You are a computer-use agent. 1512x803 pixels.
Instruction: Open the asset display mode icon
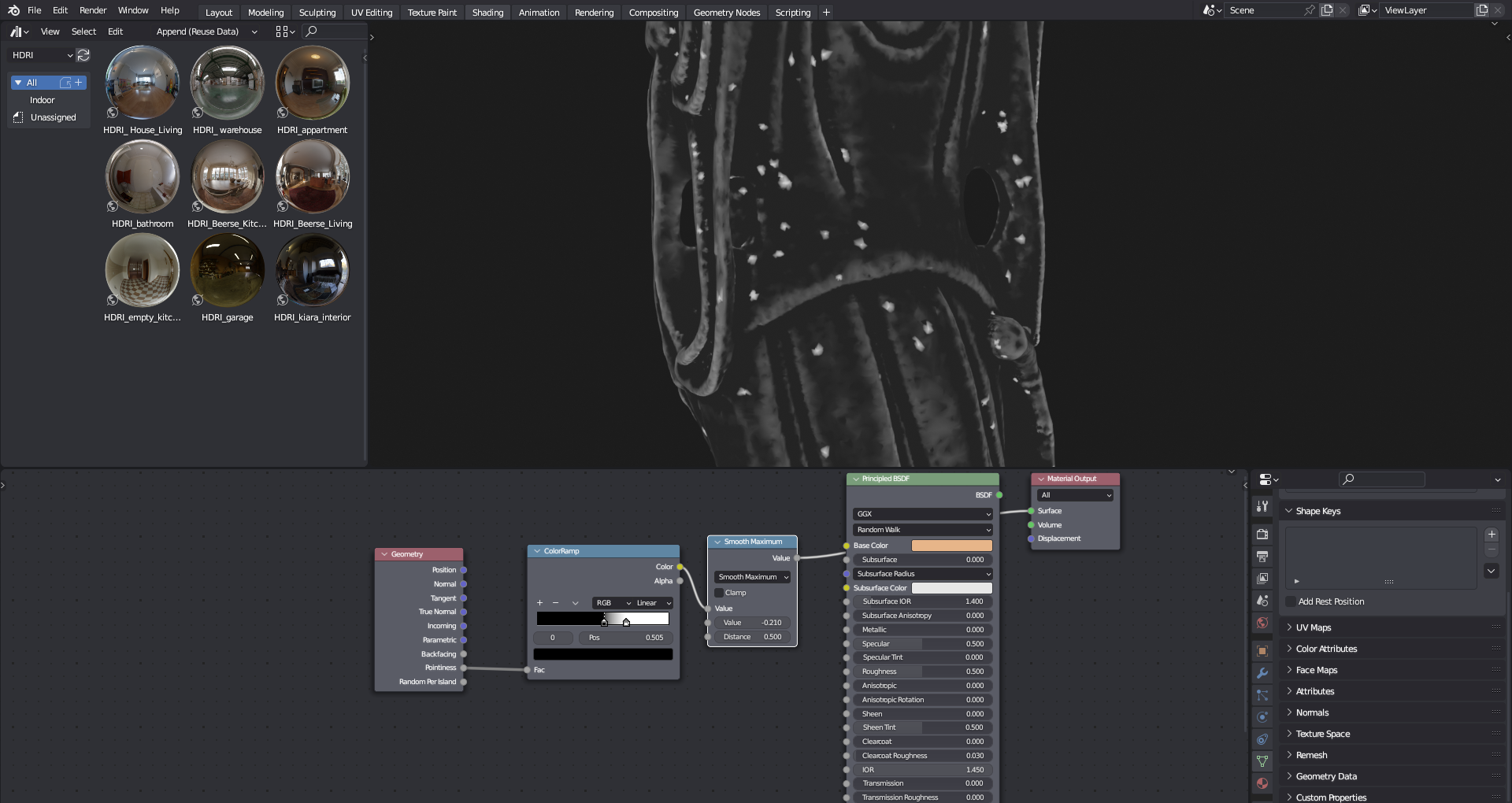(x=285, y=31)
